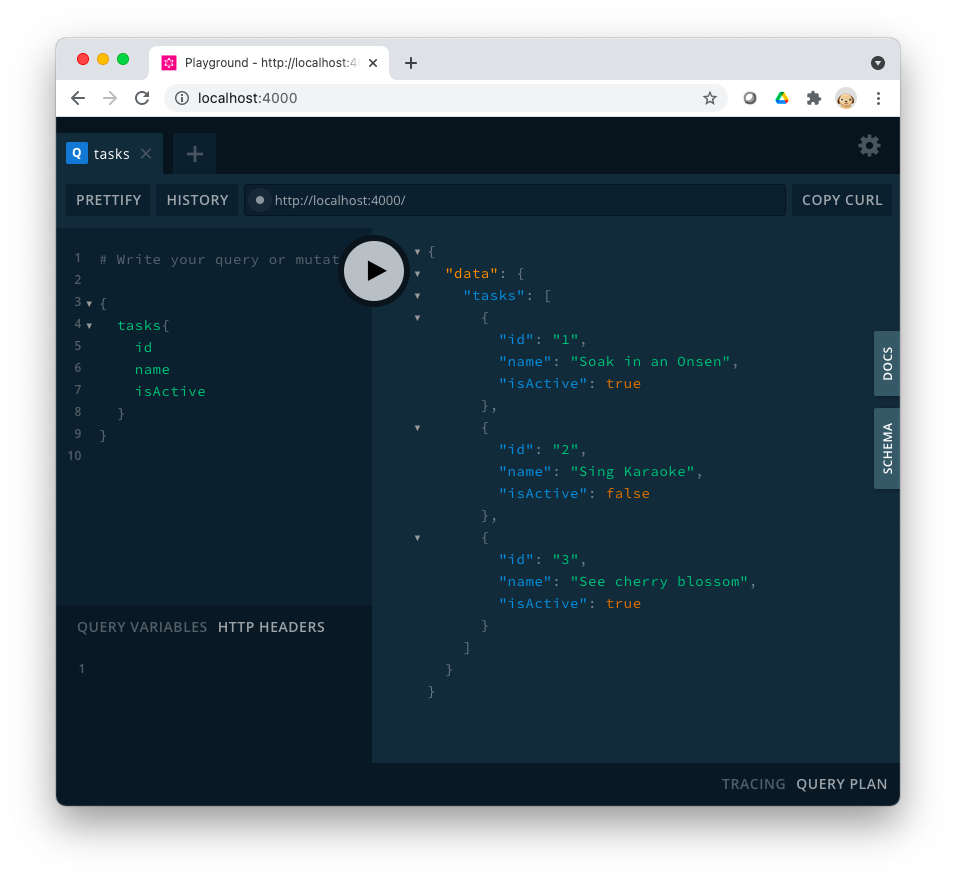Screen dimensions: 956x880
Task: Collapse the "data" object in the response
Action: pos(418,274)
